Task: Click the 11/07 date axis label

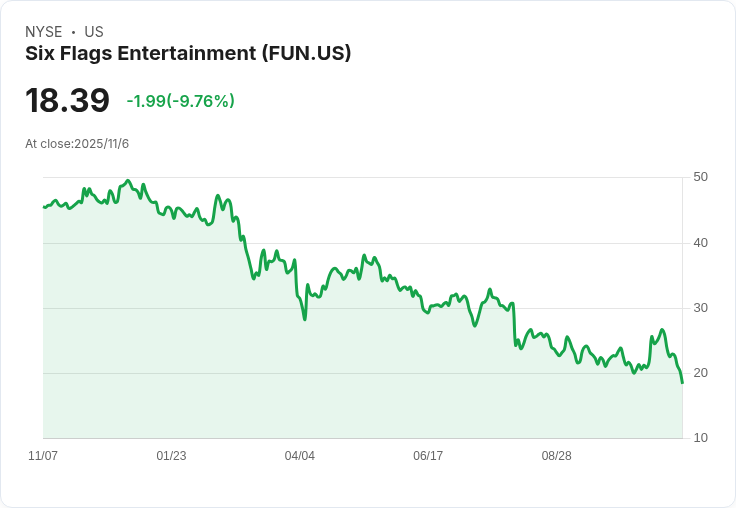Action: [43, 456]
